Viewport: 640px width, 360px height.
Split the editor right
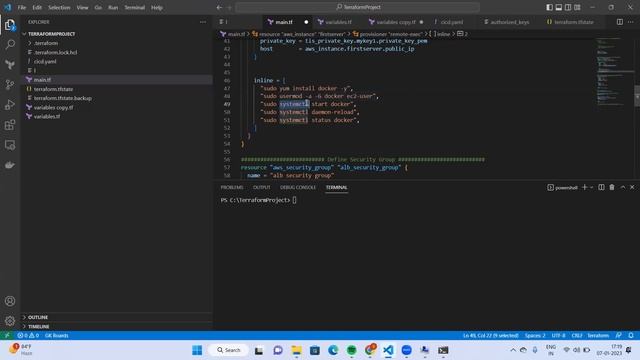pos(620,22)
